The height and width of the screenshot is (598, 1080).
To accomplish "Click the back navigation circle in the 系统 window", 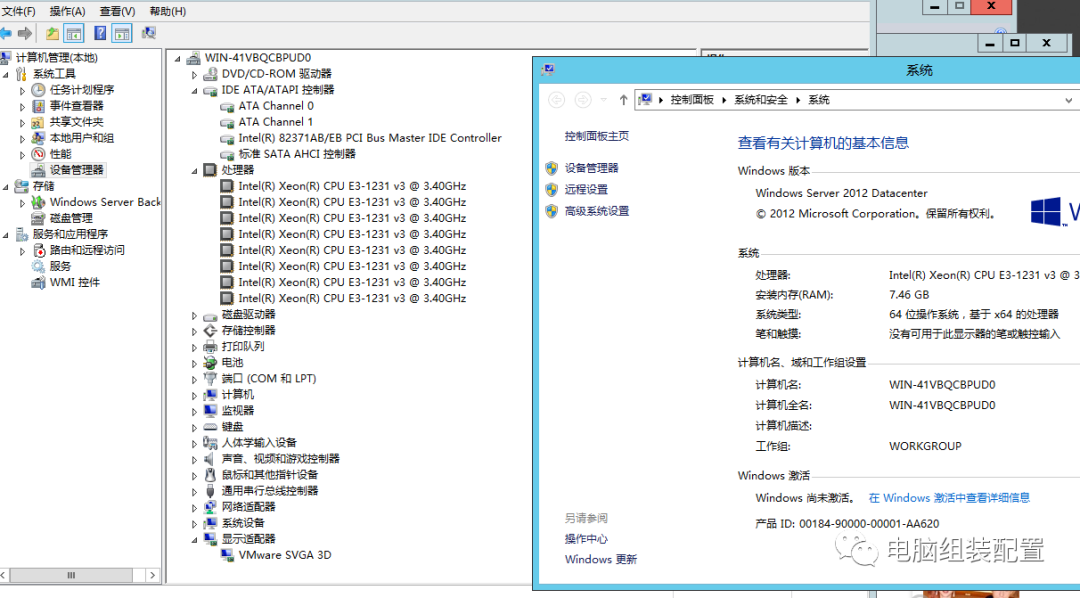I will [556, 99].
